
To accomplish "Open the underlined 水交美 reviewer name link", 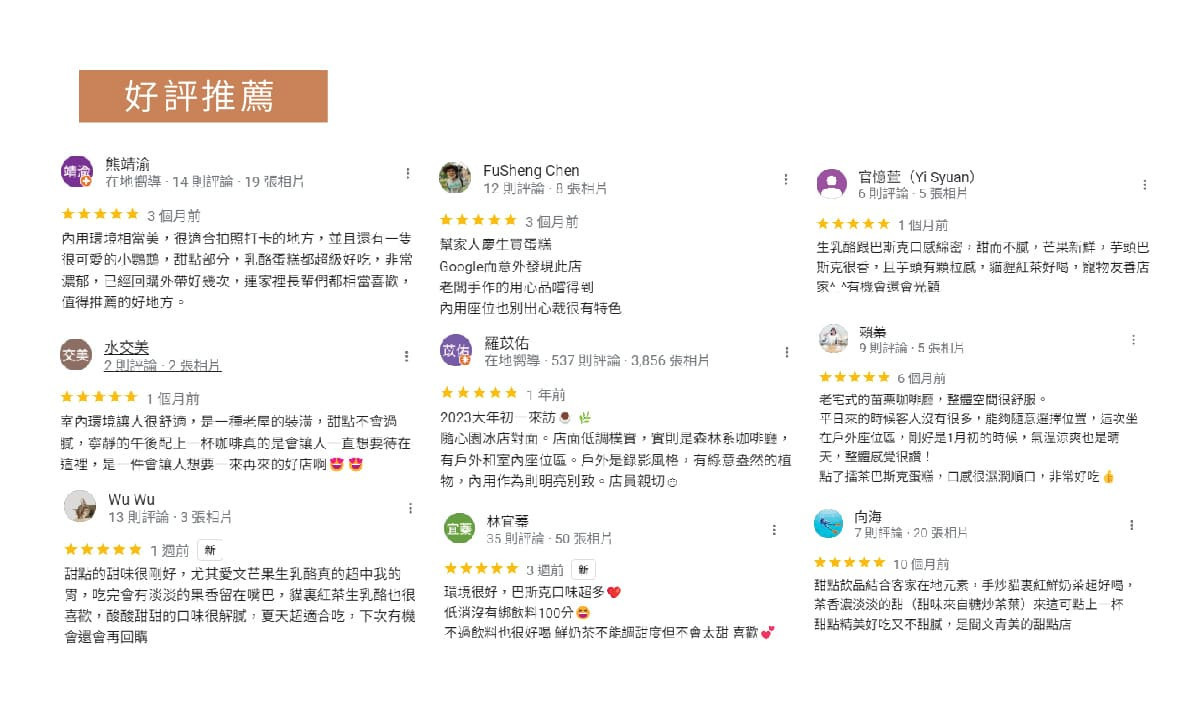I will (x=126, y=347).
